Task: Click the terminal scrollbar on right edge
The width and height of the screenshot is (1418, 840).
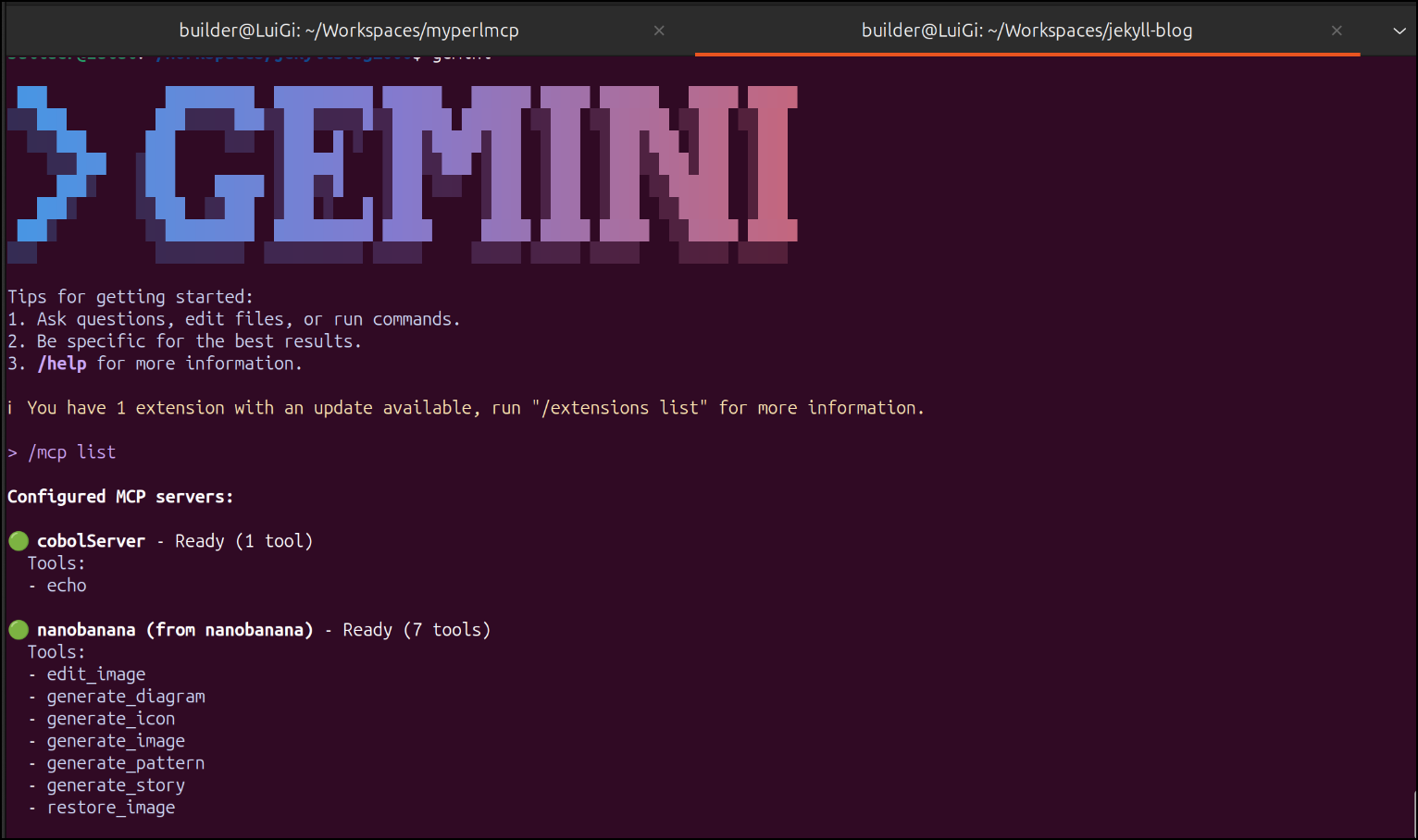Action: click(x=1413, y=812)
